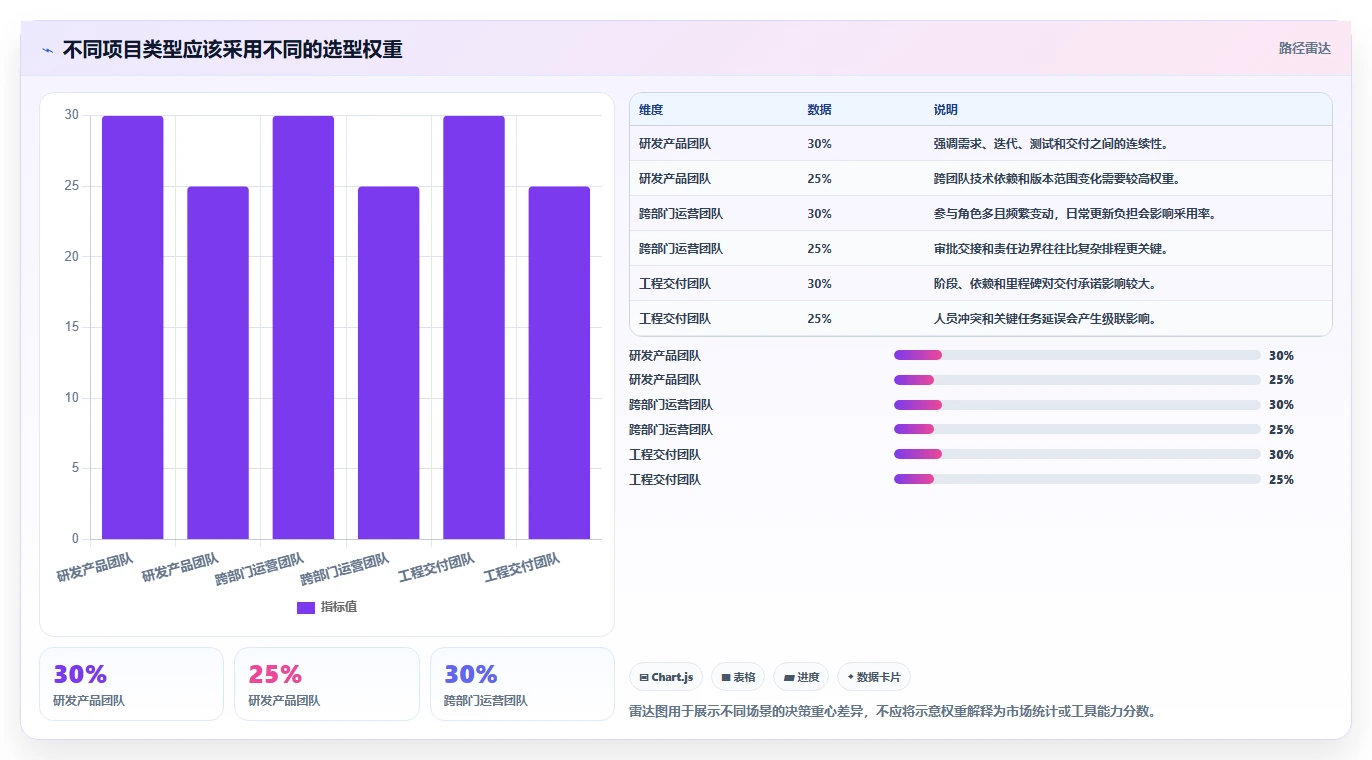Click the 跨部门运营团队 chart bar reaching 30

[303, 328]
